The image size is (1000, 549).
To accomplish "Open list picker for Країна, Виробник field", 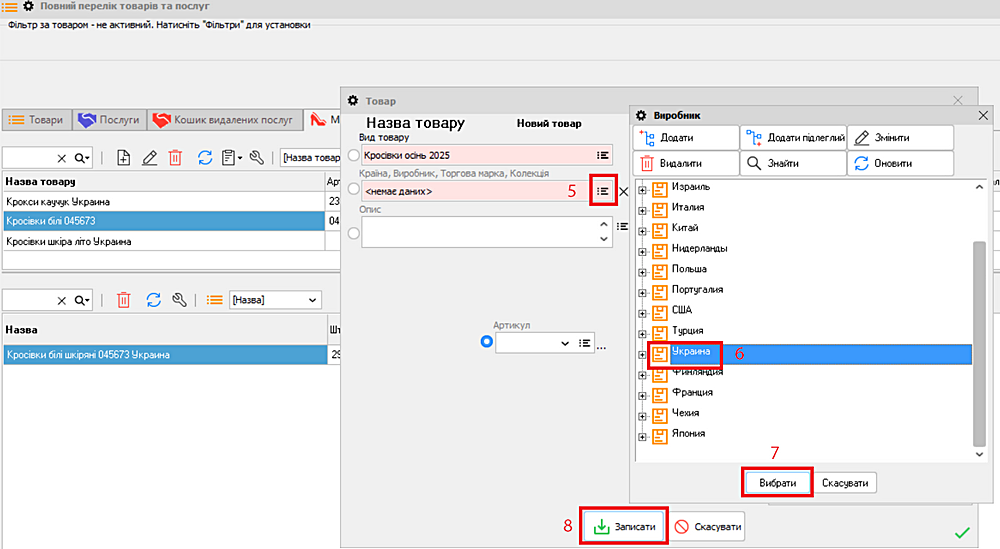I will [x=602, y=190].
